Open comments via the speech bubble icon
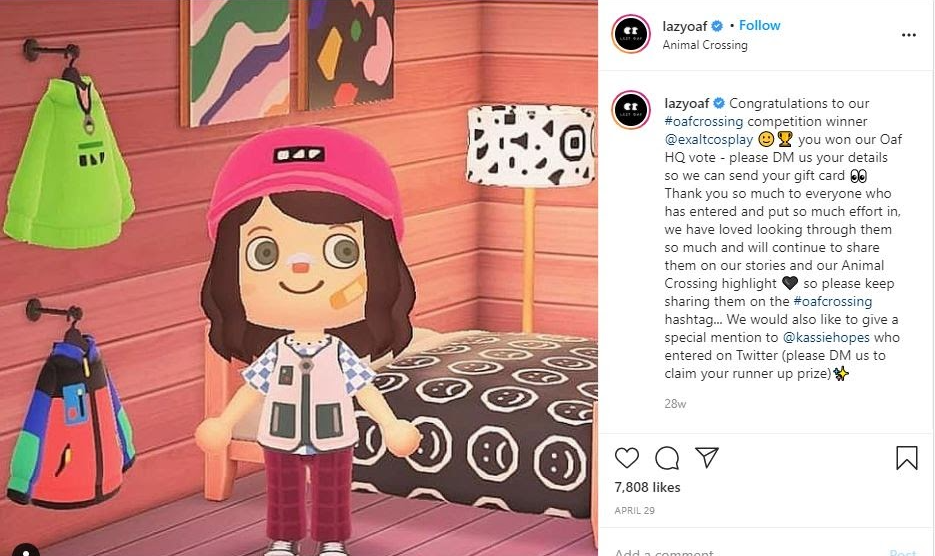Viewport: 935px width, 556px height. [667, 458]
